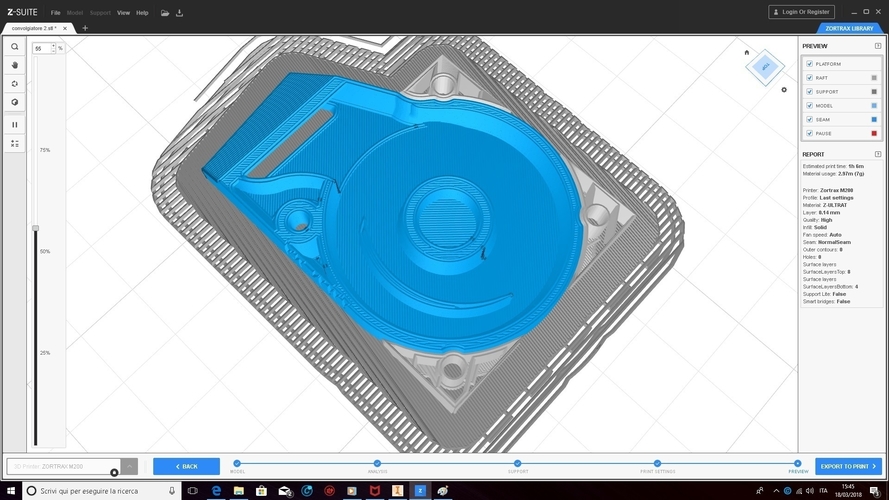Screen dimensions: 889x500
Task: Click Windows Start button
Action: [x=11, y=491]
